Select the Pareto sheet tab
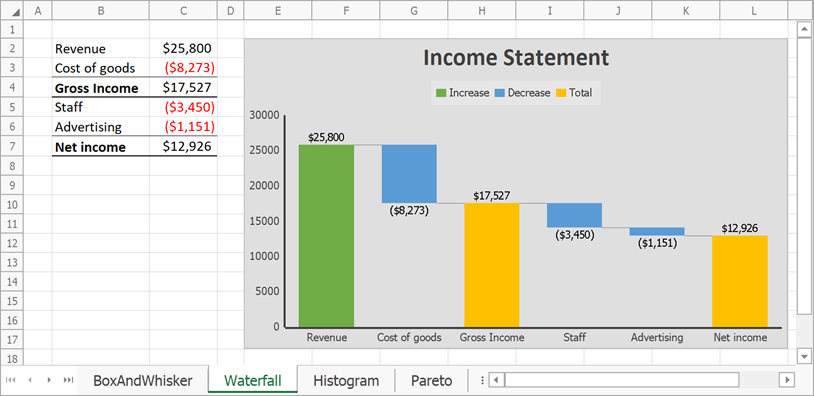The image size is (814, 396). coord(431,380)
